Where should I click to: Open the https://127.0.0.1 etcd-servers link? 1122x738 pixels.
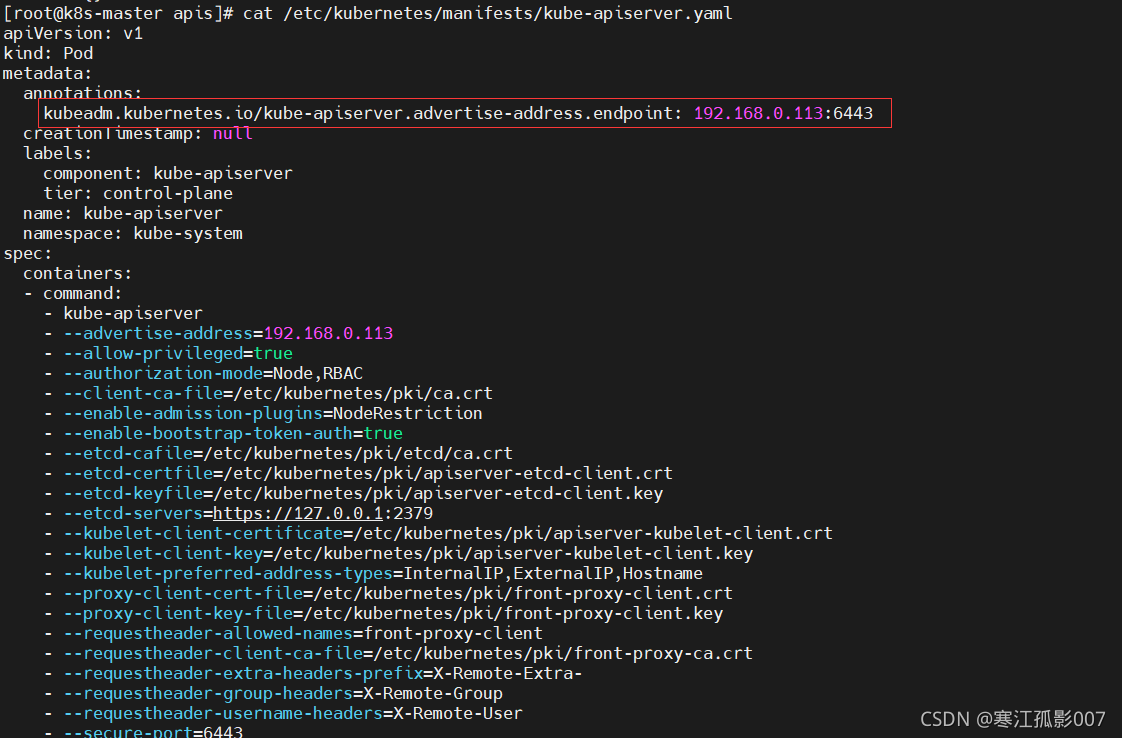coord(298,514)
